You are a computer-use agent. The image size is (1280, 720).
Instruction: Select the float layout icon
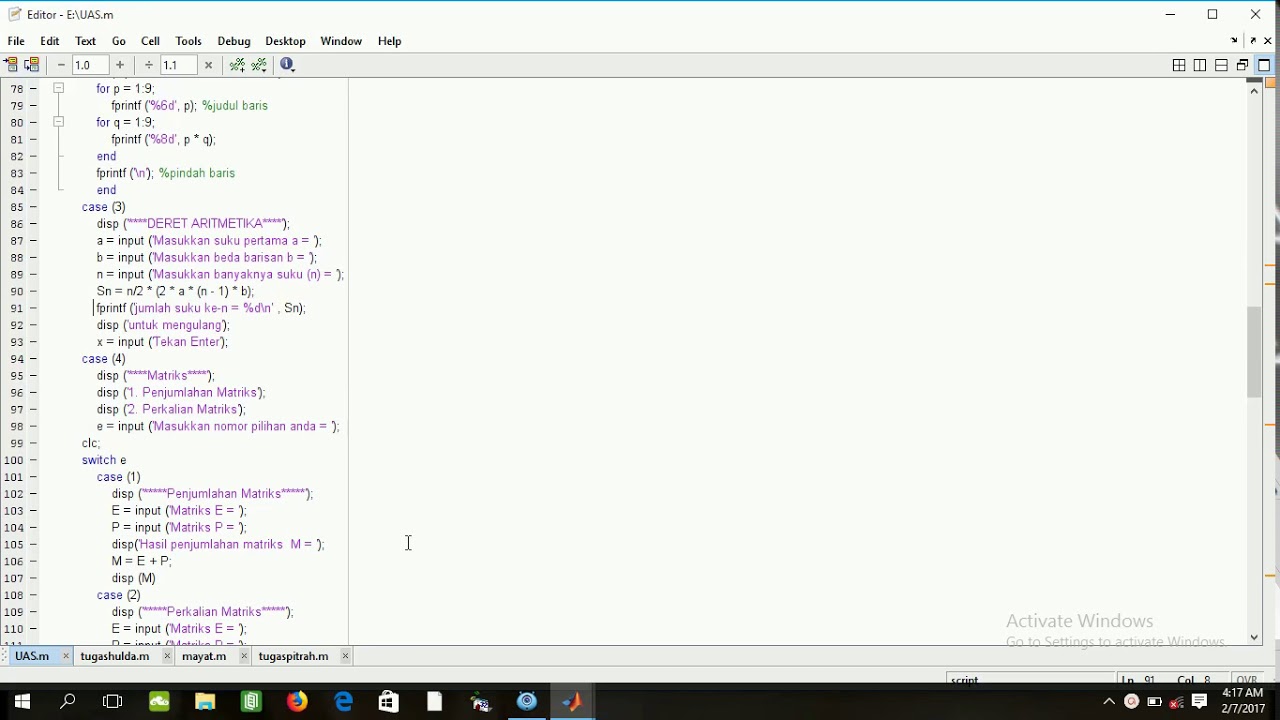1242,65
